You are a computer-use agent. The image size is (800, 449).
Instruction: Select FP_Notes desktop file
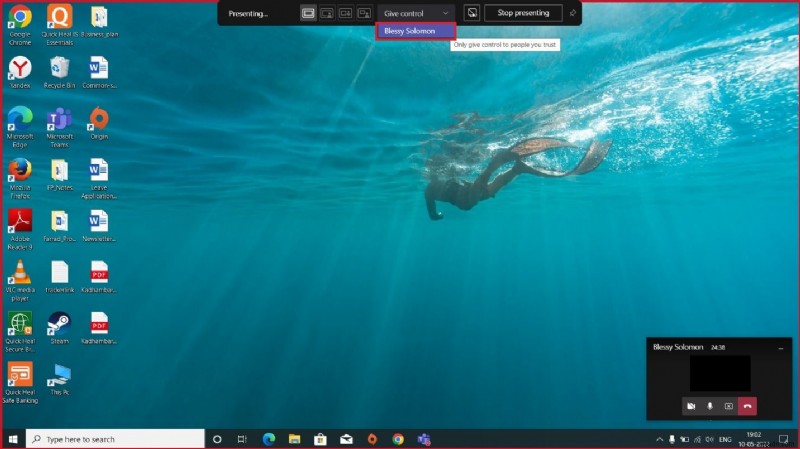[60, 174]
